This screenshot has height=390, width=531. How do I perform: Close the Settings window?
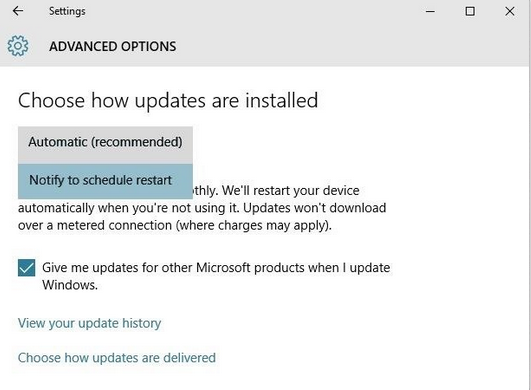pos(510,12)
